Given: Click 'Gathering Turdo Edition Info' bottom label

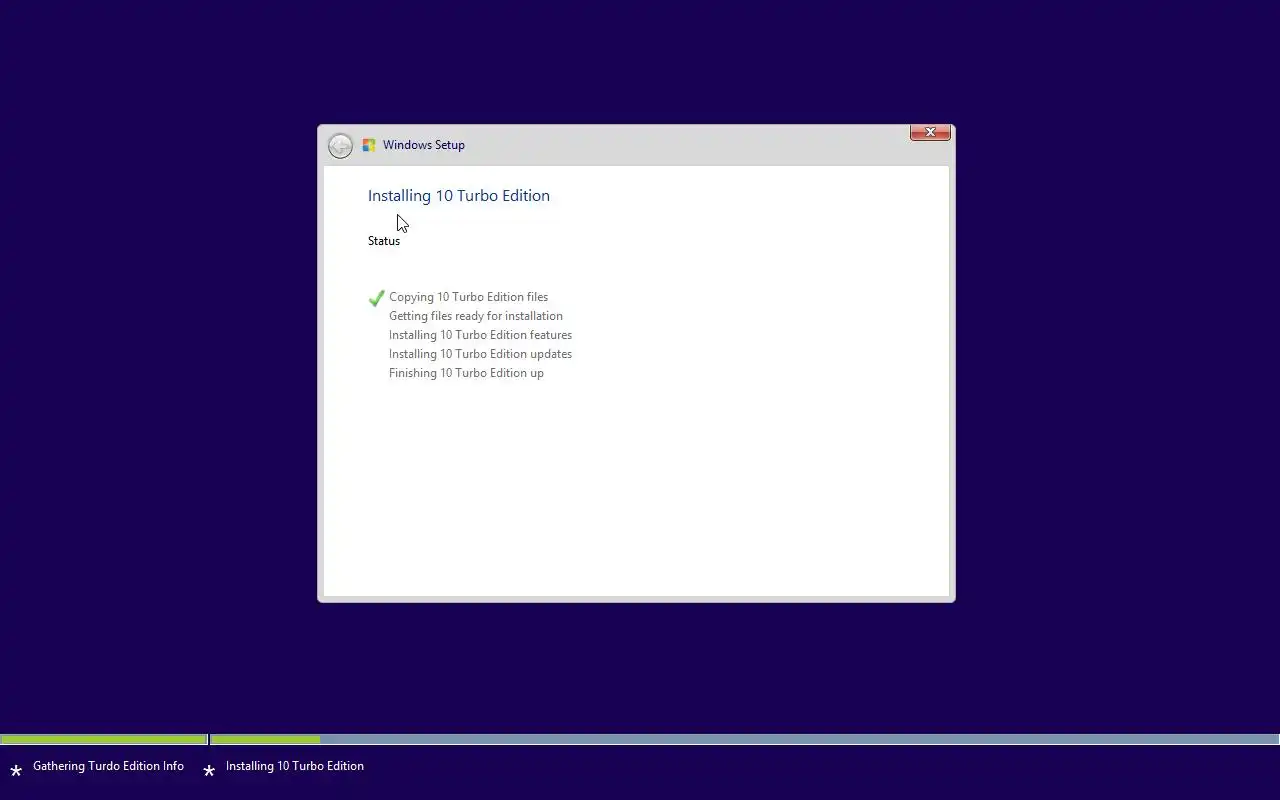Looking at the screenshot, I should [x=108, y=766].
